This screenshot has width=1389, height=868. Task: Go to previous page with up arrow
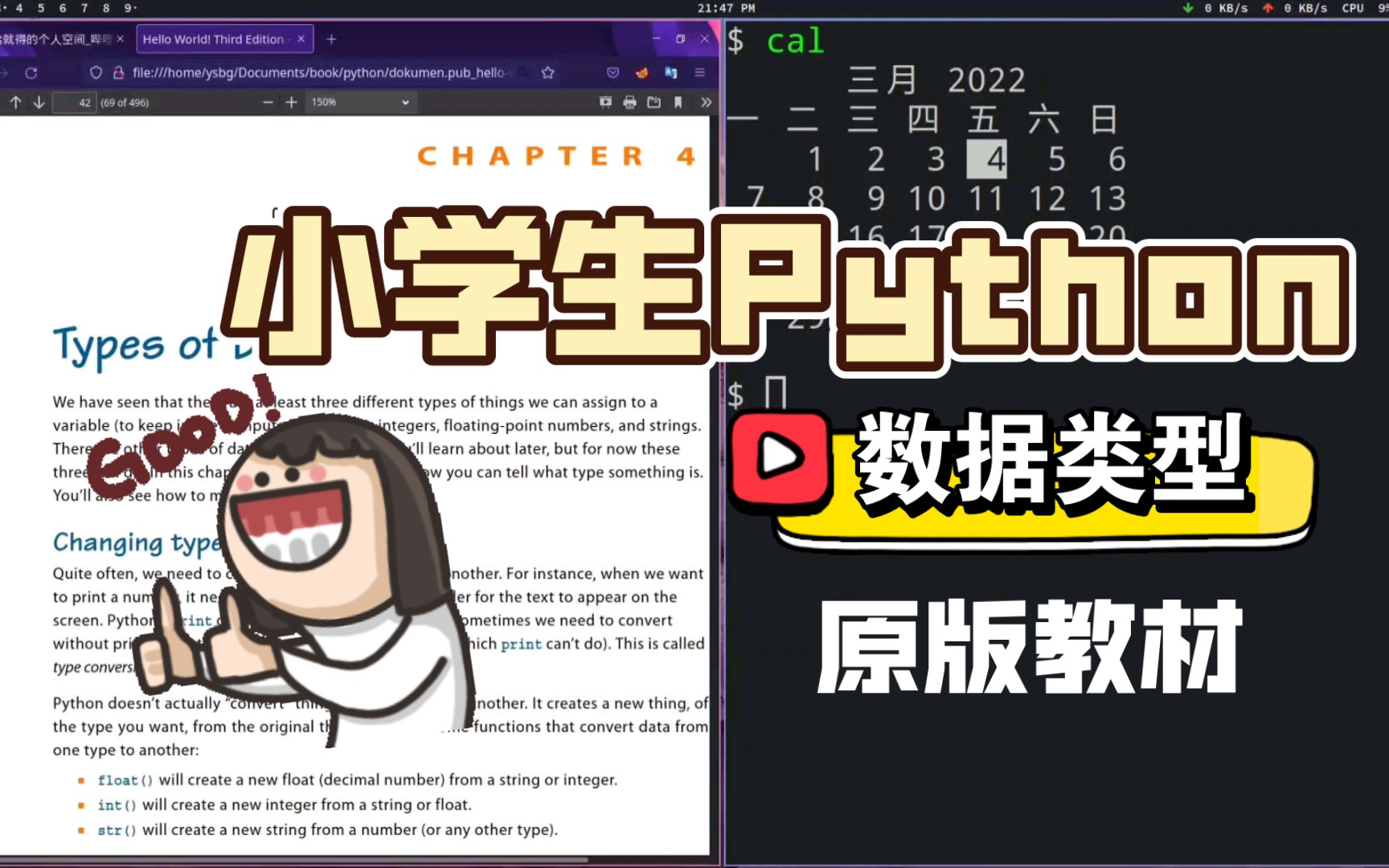16,102
